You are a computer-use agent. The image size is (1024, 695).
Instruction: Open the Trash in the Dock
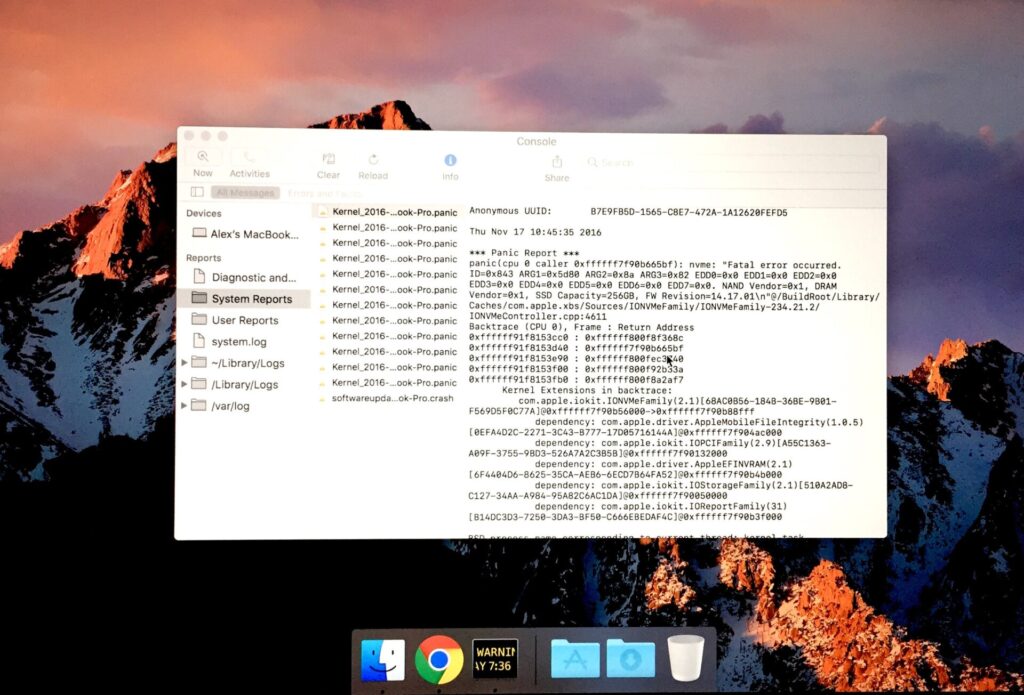[x=686, y=659]
